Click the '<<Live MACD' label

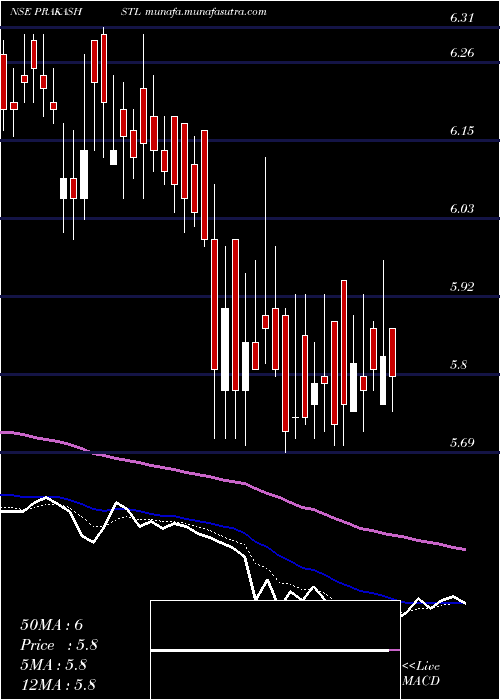click(421, 674)
